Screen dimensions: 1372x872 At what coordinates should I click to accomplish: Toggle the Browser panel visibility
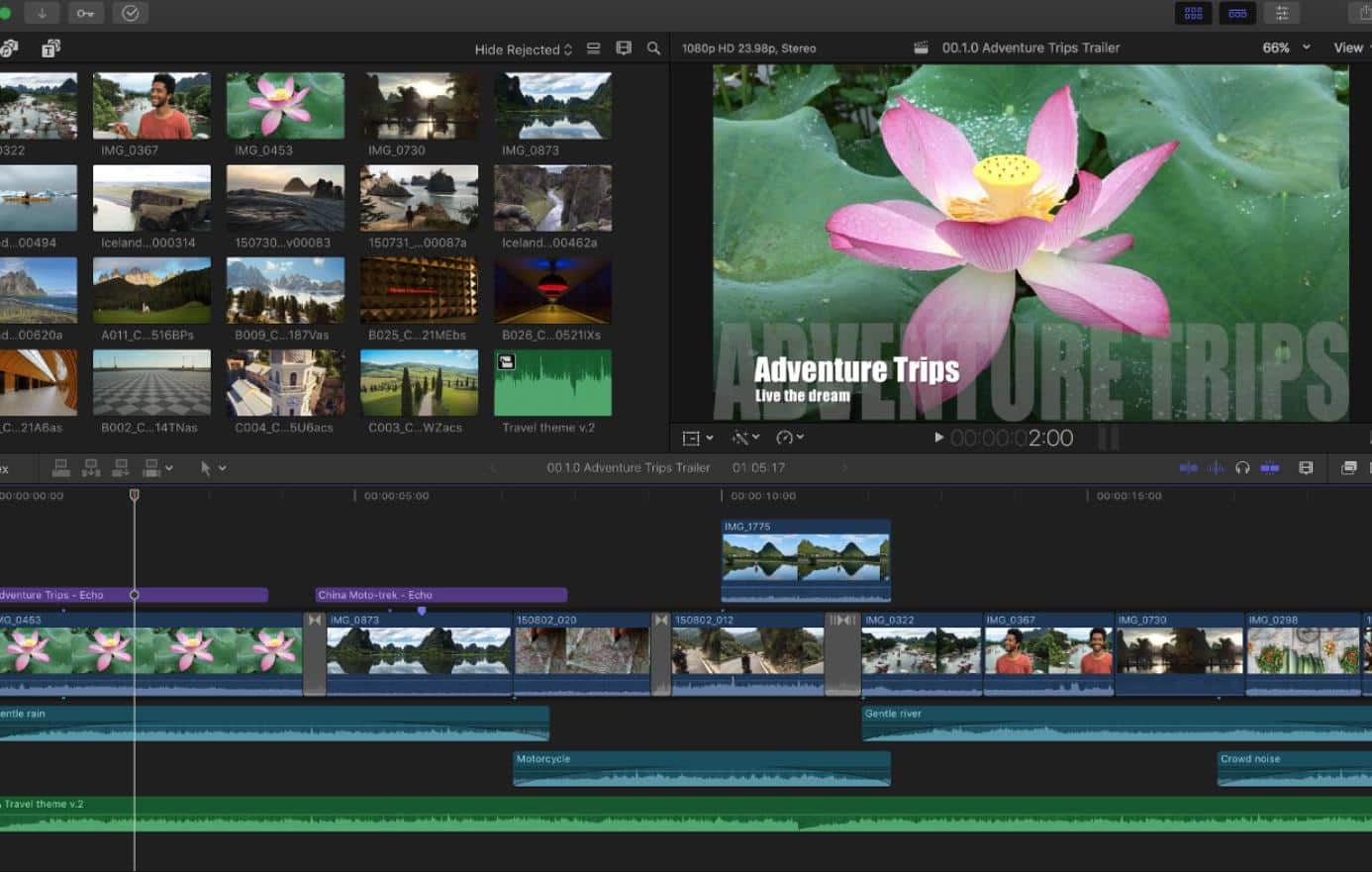[1194, 13]
